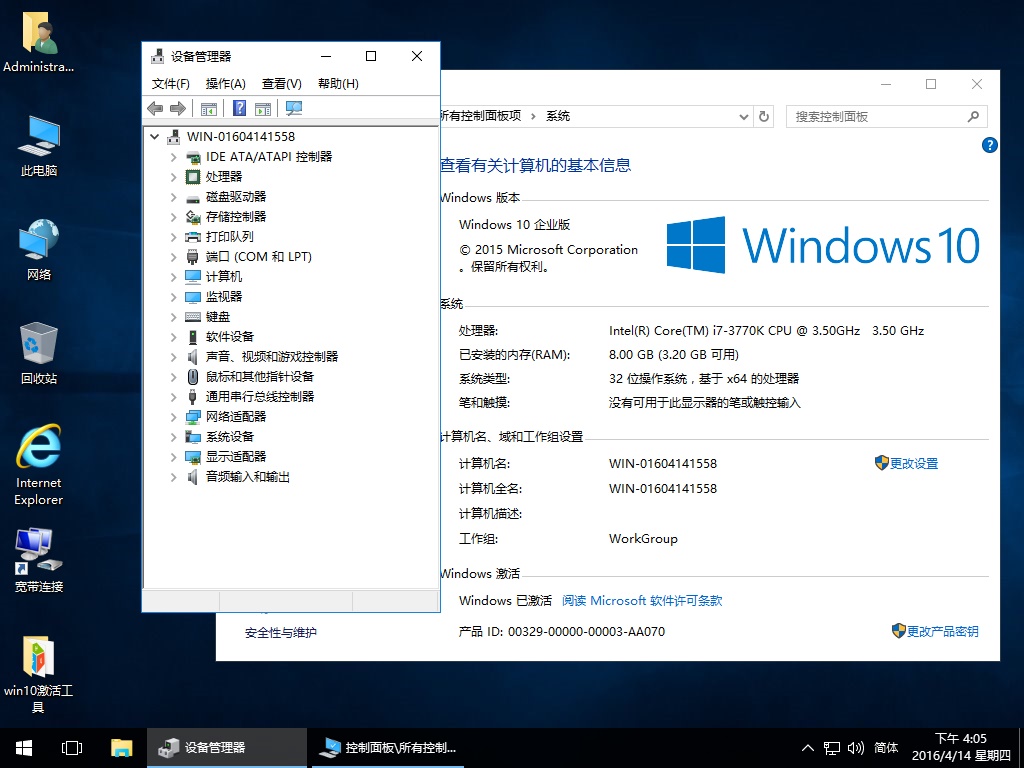Click the 安全性与维护 link
The image size is (1024, 768).
coord(281,633)
